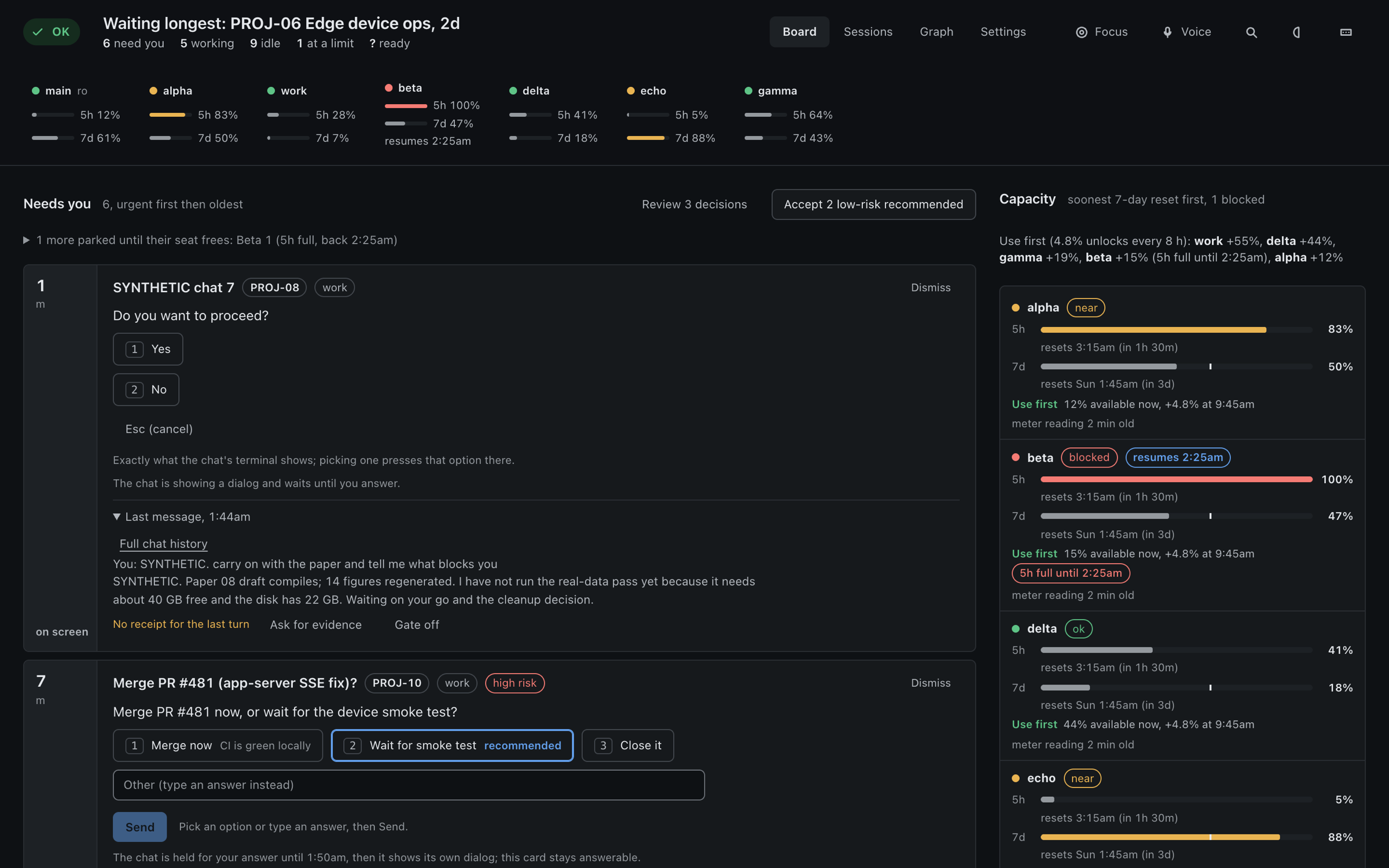Click the search magnifier icon
The width and height of the screenshot is (1389, 868).
pos(1251,32)
